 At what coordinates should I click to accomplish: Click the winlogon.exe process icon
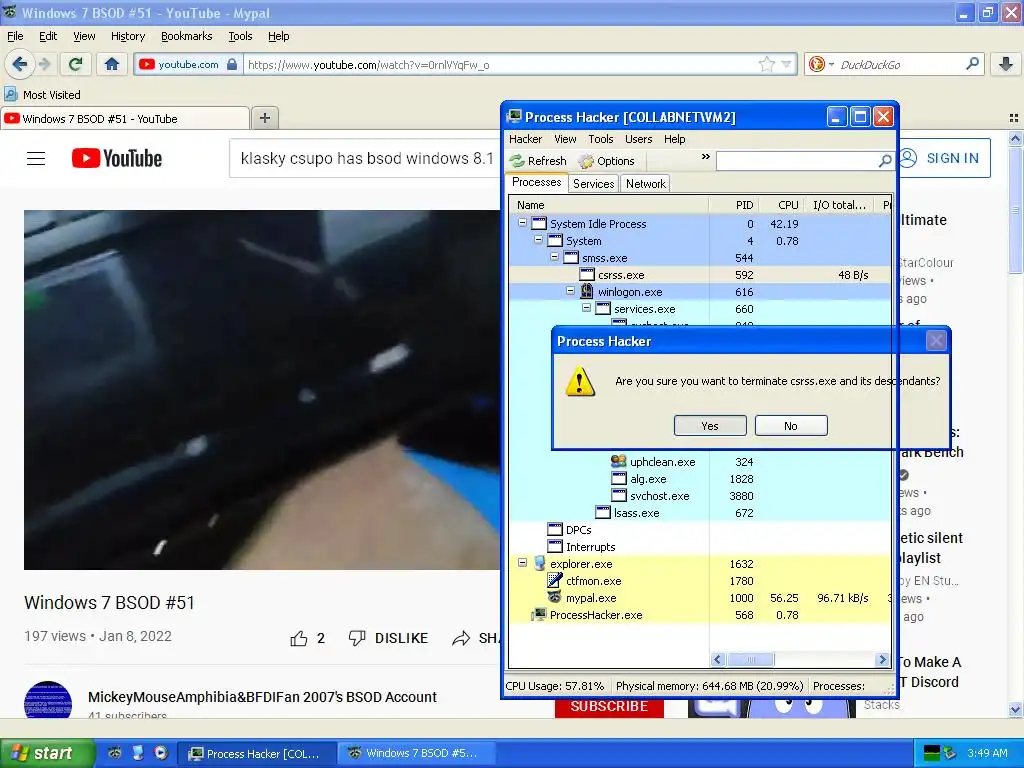(586, 291)
